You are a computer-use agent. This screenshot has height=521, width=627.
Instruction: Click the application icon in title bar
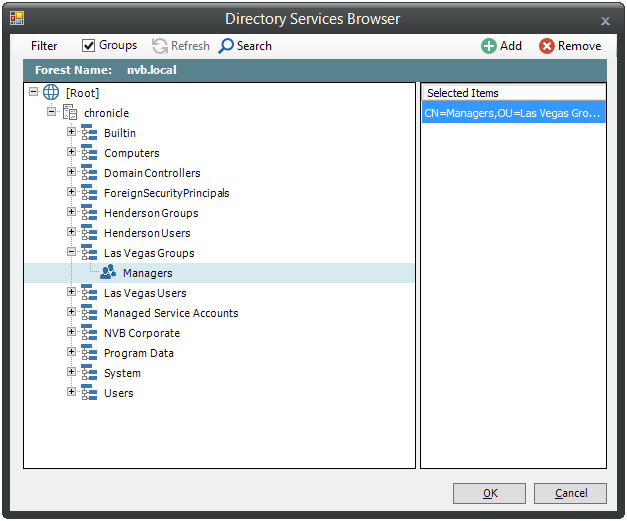pyautogui.click(x=17, y=19)
